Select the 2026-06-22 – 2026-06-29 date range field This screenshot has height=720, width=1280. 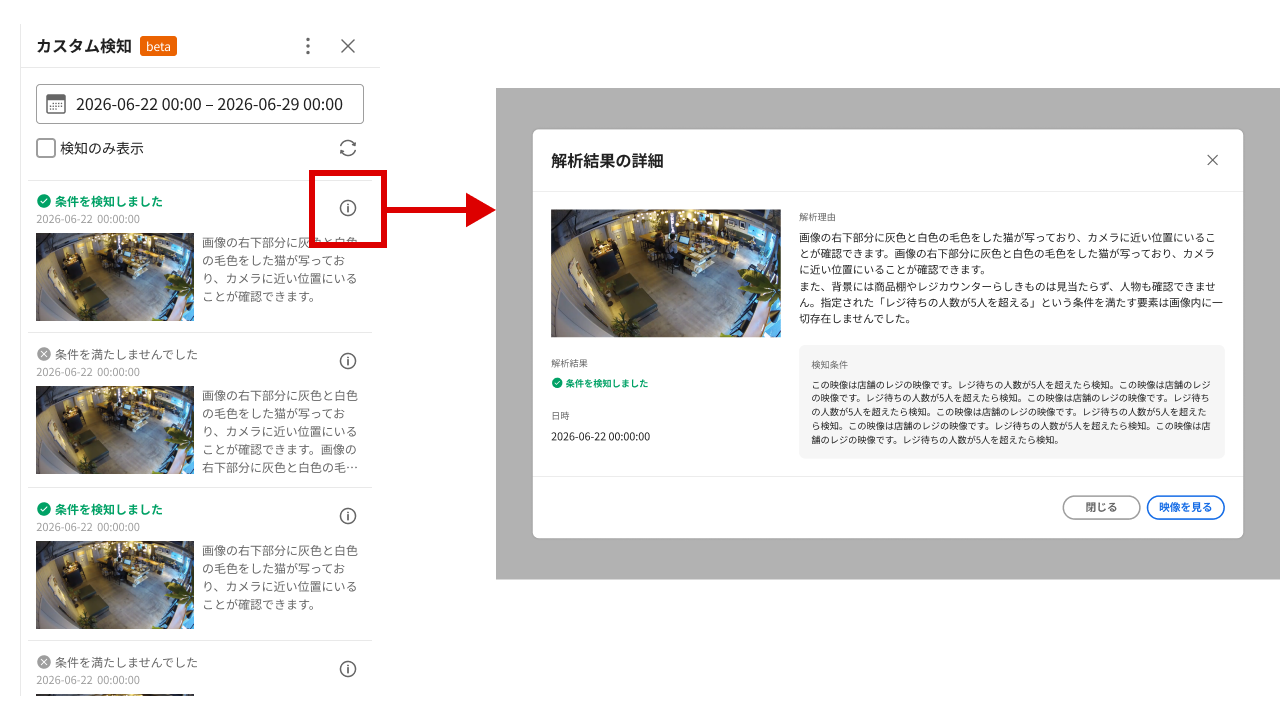click(200, 104)
